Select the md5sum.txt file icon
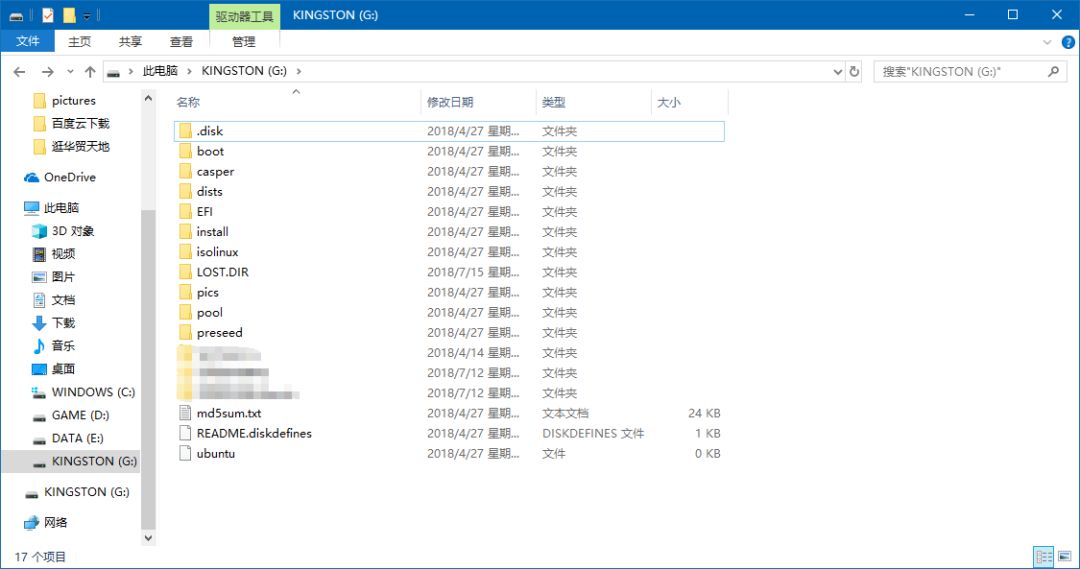The height and width of the screenshot is (569, 1080). pyautogui.click(x=185, y=413)
